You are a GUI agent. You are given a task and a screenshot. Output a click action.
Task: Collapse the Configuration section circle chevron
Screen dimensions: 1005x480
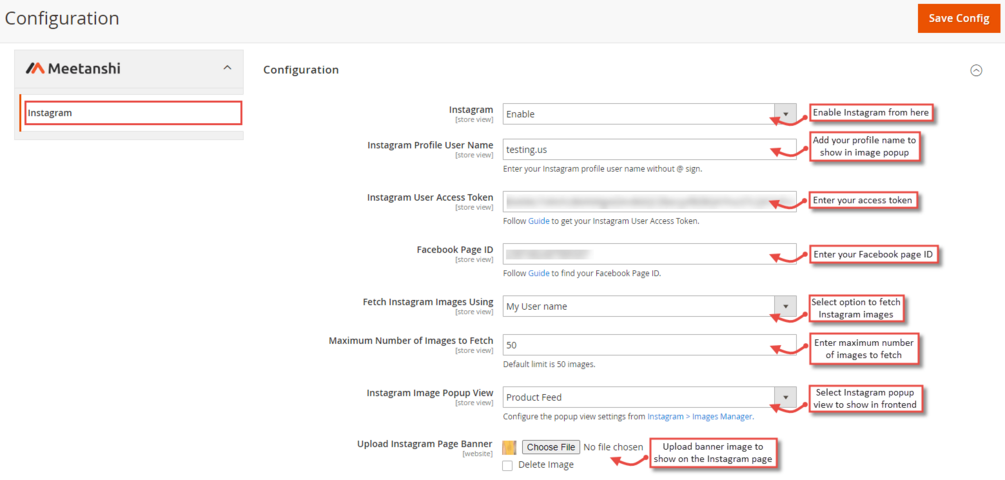pyautogui.click(x=976, y=70)
